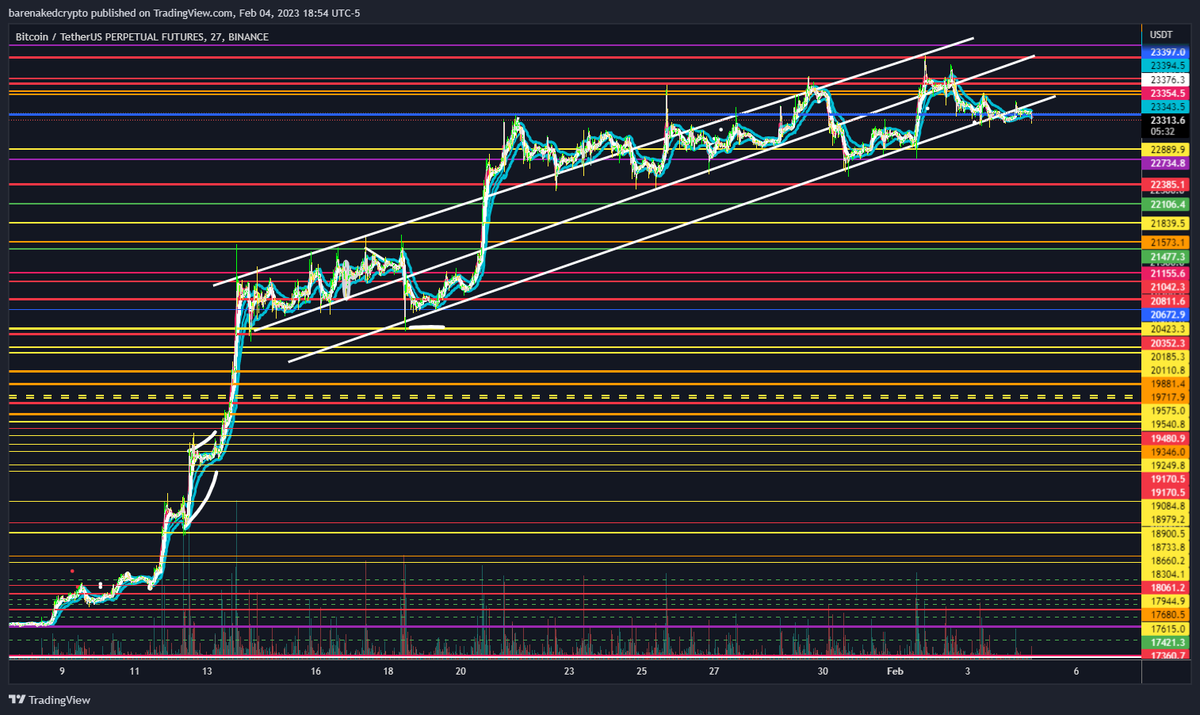Select the 22734.8 purple price label
The image size is (1200, 715).
click(x=1167, y=163)
